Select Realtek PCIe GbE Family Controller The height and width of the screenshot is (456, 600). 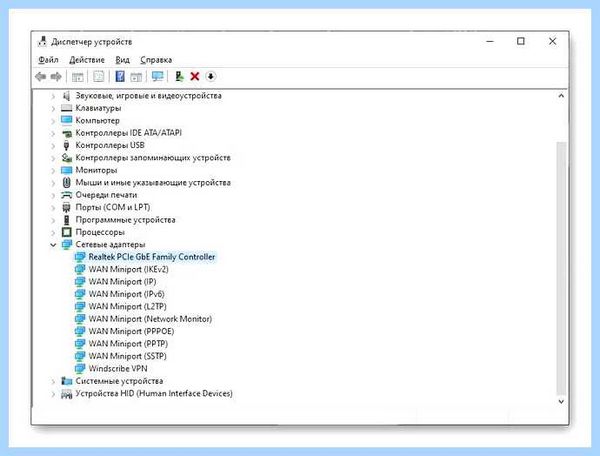click(152, 257)
